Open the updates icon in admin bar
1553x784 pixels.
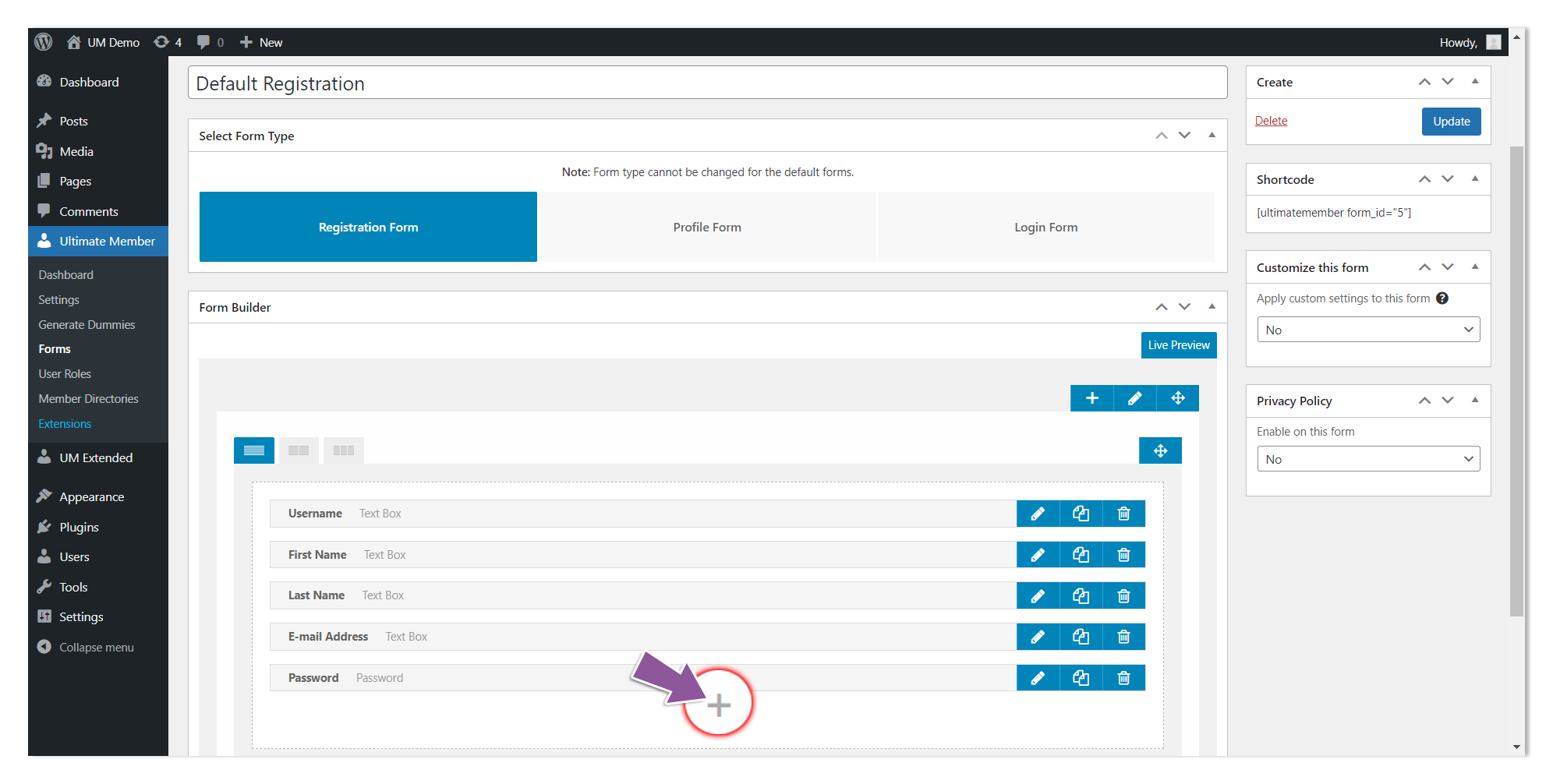168,42
